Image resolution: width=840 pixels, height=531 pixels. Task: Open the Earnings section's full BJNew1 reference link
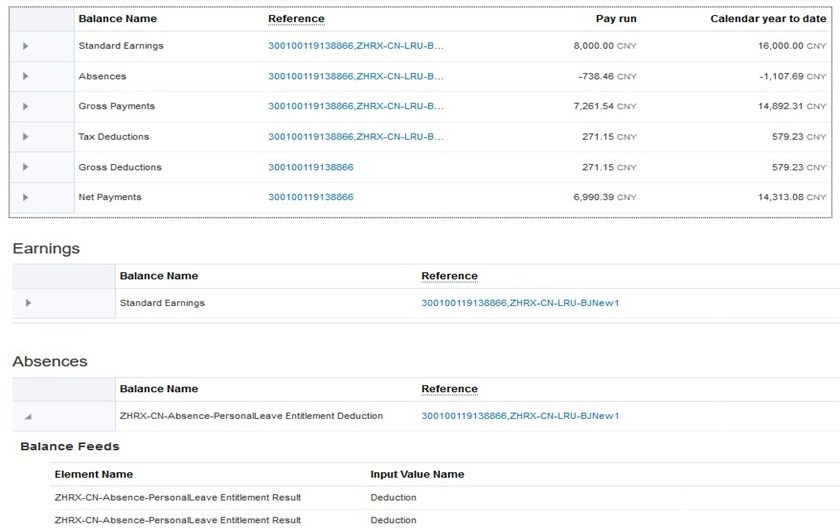click(520, 303)
